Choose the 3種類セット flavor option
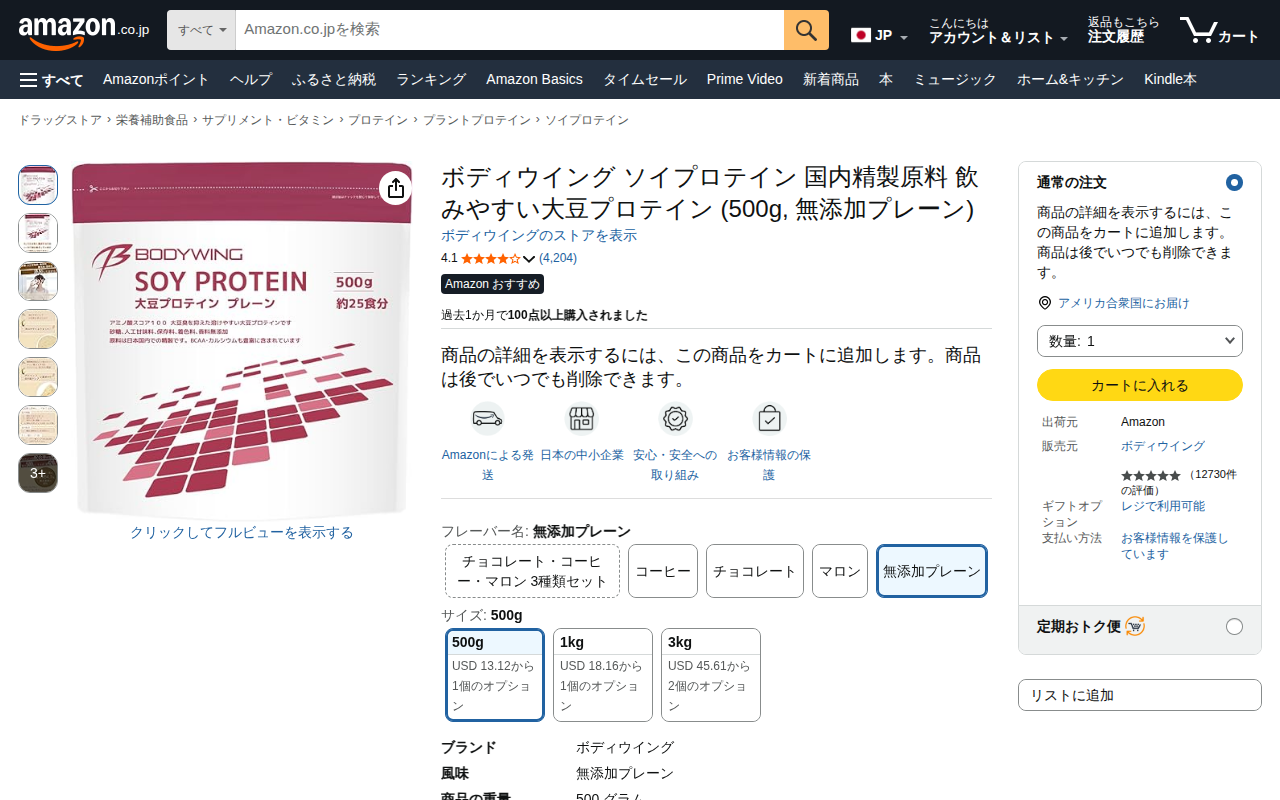 533,571
